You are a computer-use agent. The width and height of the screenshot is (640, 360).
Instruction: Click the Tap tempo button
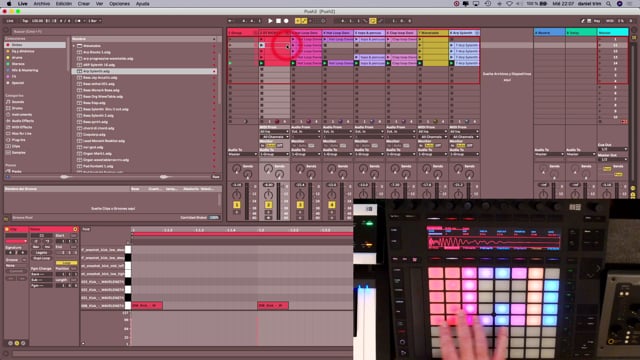(25, 20)
